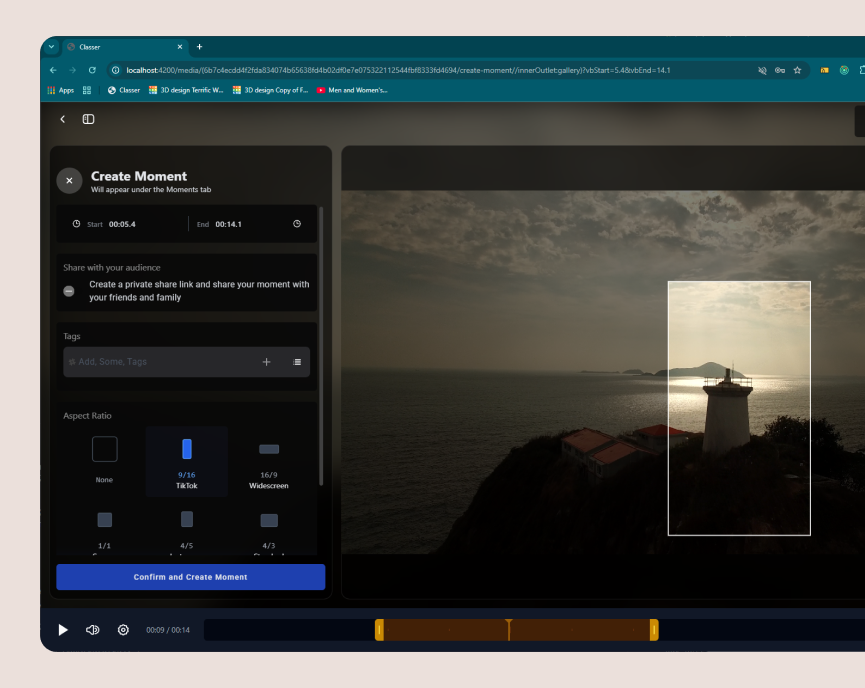Close the Create Moment panel
This screenshot has height=688, width=865.
tap(69, 180)
